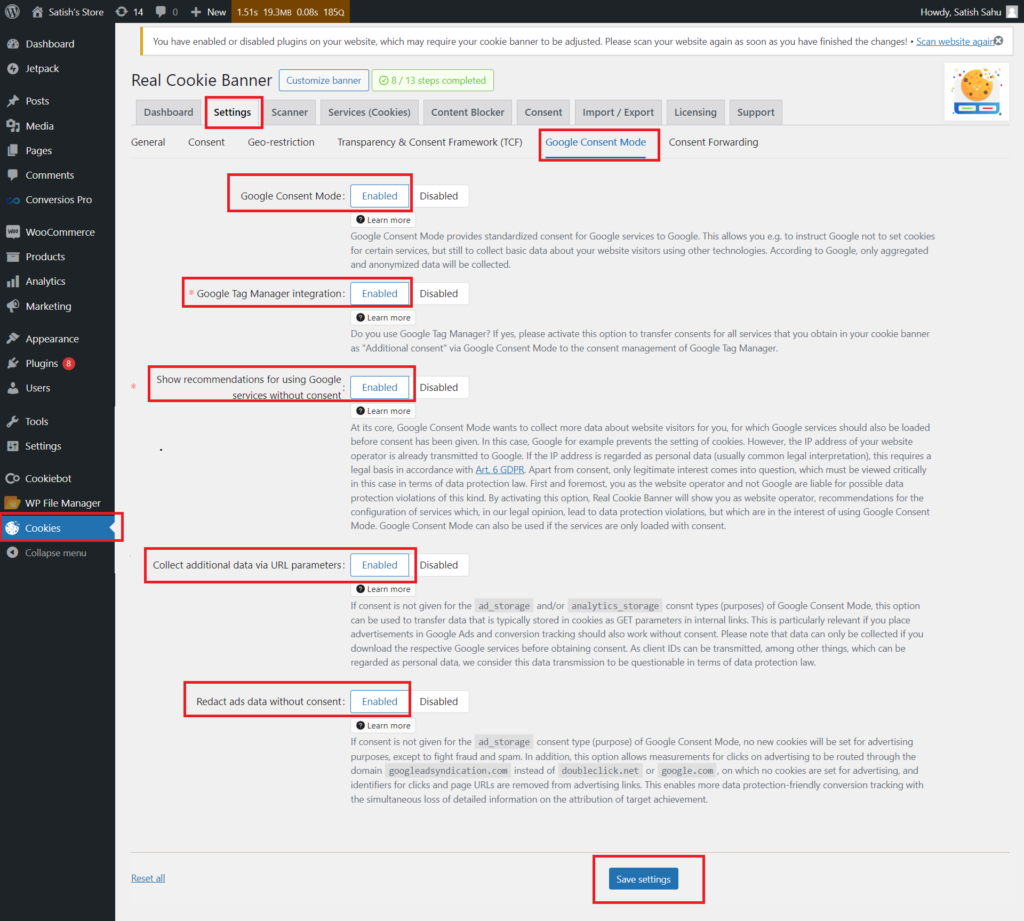
Task: Open WordPress Settings in sidebar menu
Action: click(43, 446)
